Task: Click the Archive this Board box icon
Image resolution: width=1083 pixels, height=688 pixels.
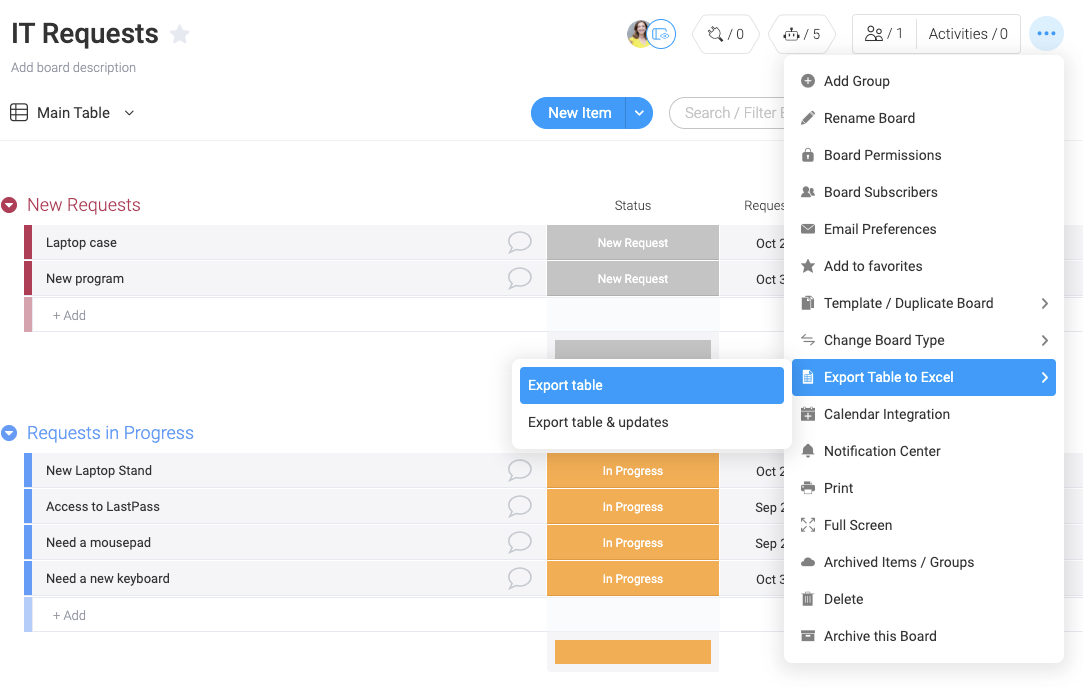Action: point(807,636)
